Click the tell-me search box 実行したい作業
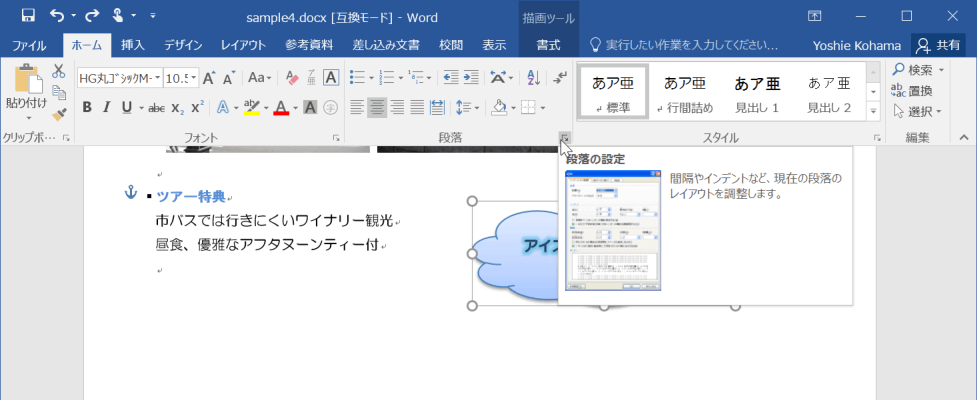This screenshot has width=977, height=400. 684,45
